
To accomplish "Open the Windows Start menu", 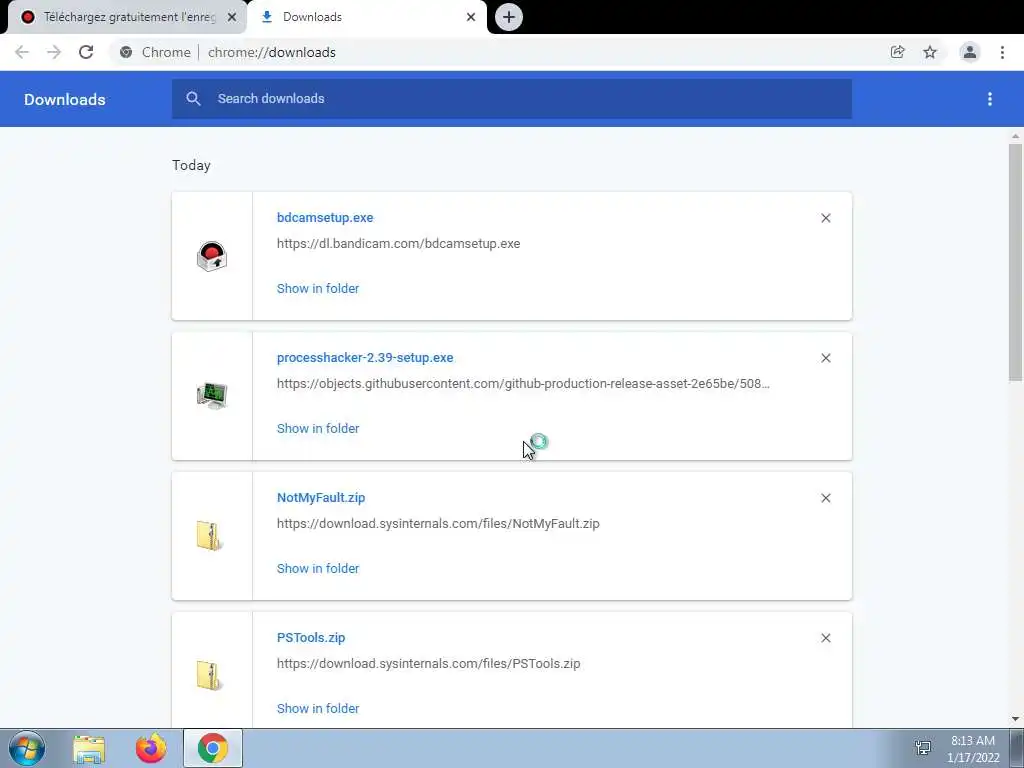I will click(x=27, y=748).
